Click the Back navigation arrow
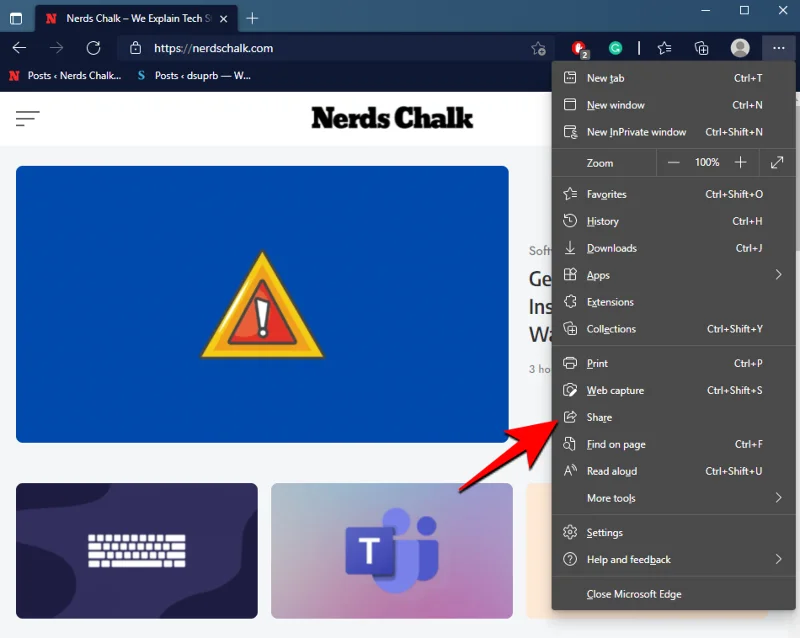This screenshot has width=800, height=638. (19, 48)
